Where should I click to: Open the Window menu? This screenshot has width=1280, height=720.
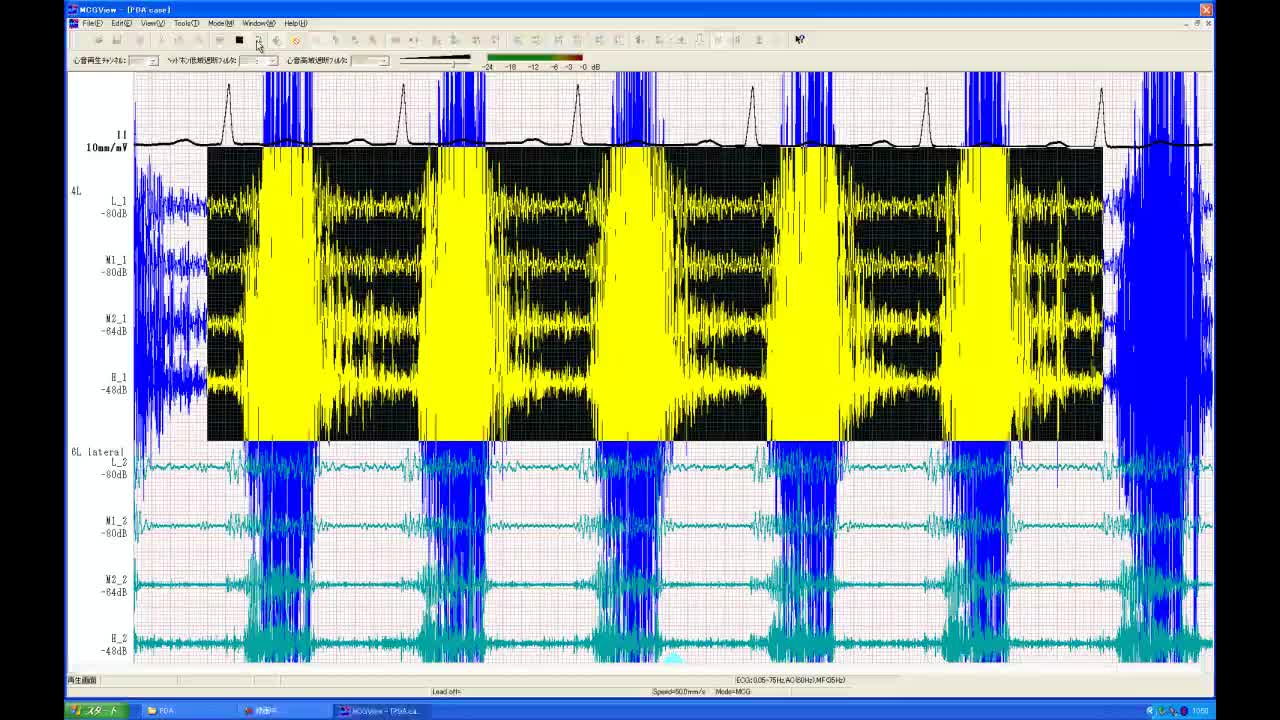[x=258, y=23]
